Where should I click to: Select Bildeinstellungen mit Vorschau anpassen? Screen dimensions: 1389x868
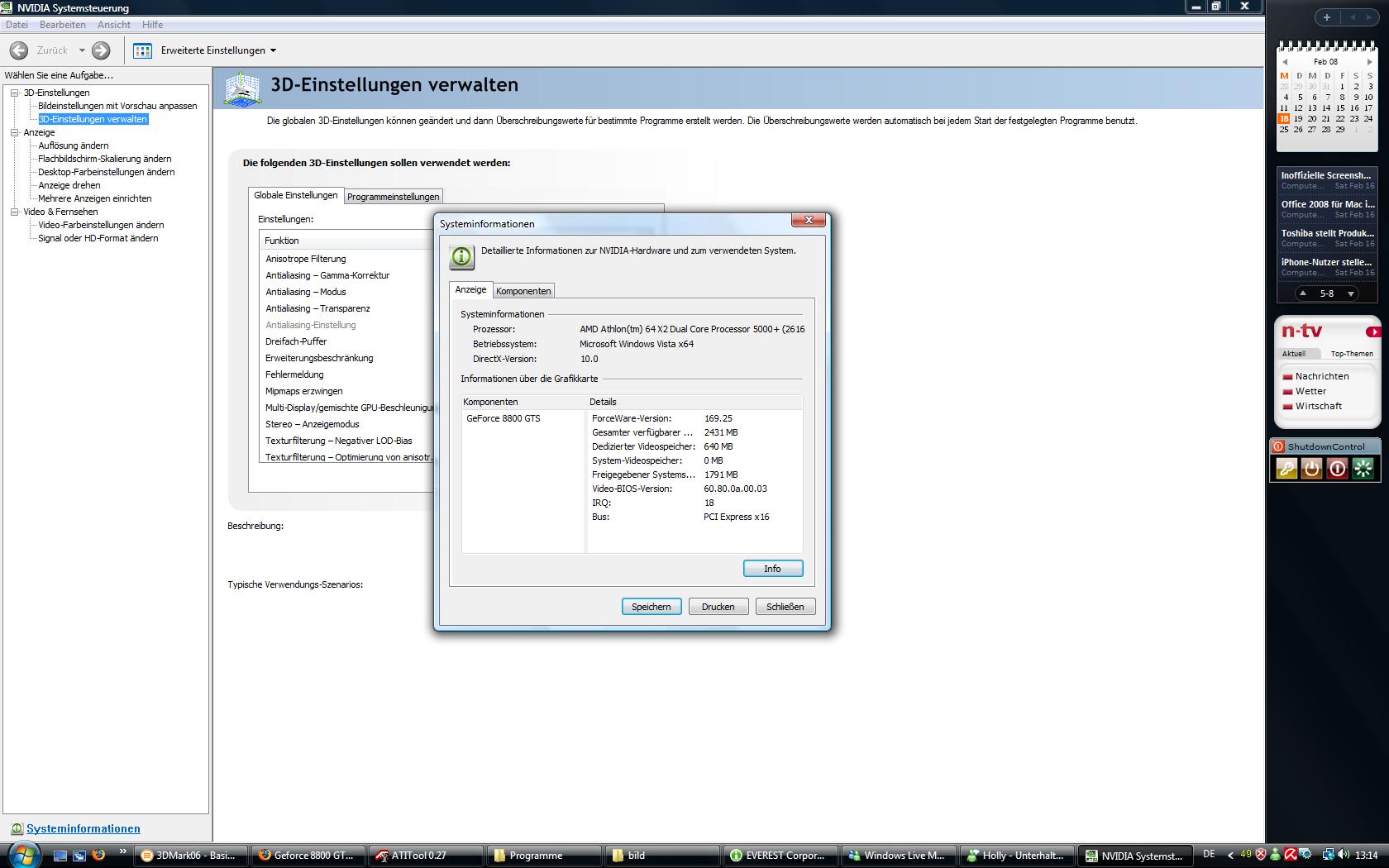click(117, 106)
